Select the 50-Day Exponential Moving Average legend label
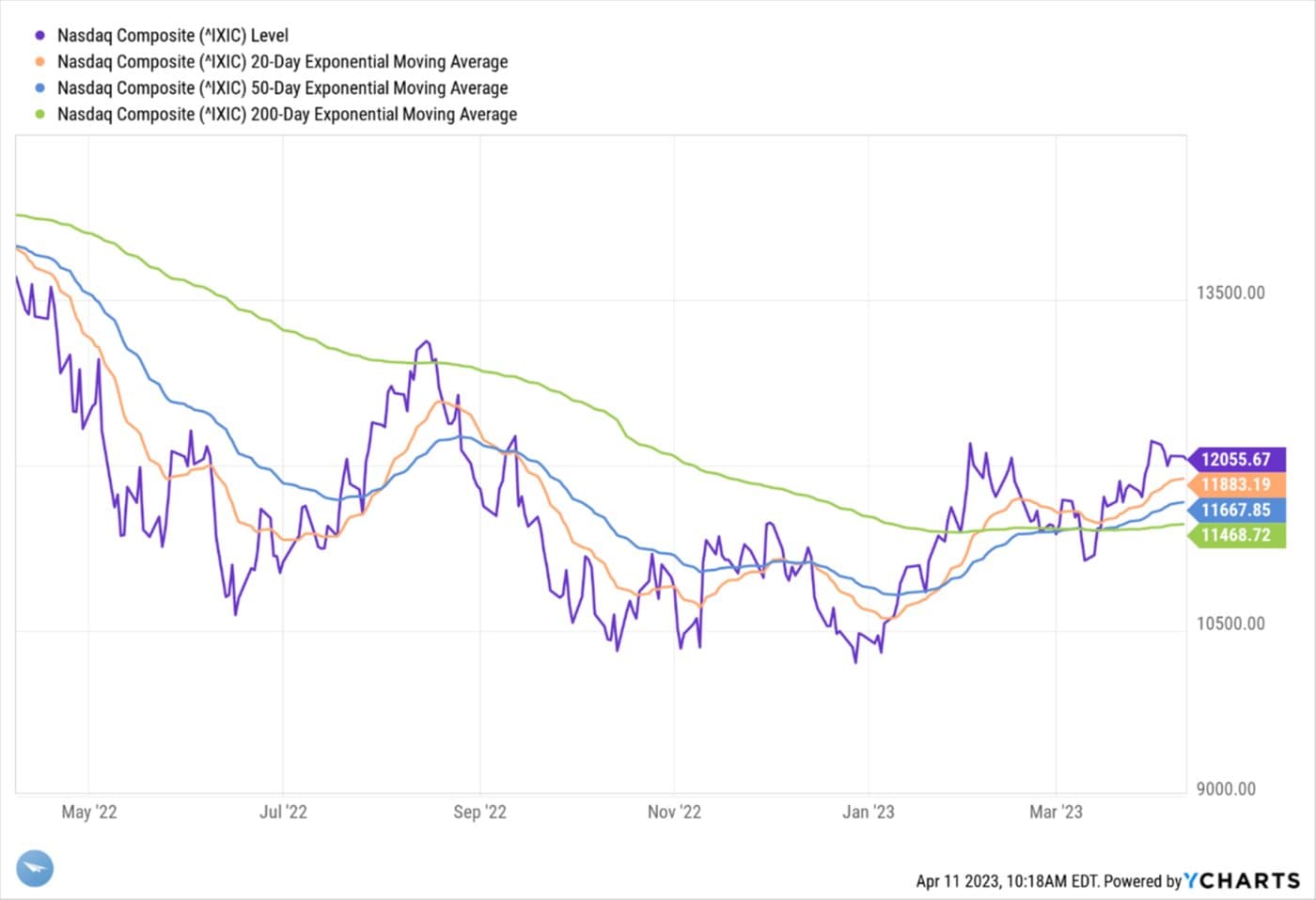 click(x=283, y=88)
